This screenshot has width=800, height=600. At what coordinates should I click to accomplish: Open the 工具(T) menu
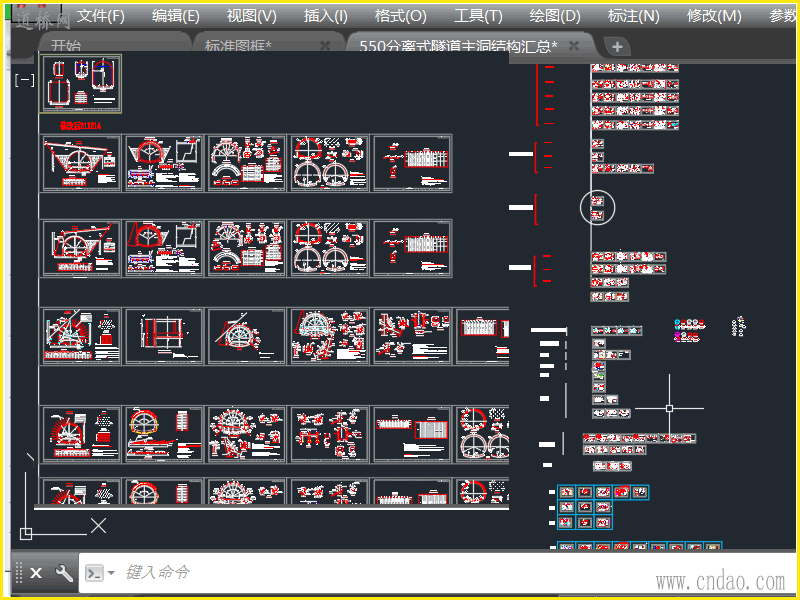[478, 16]
